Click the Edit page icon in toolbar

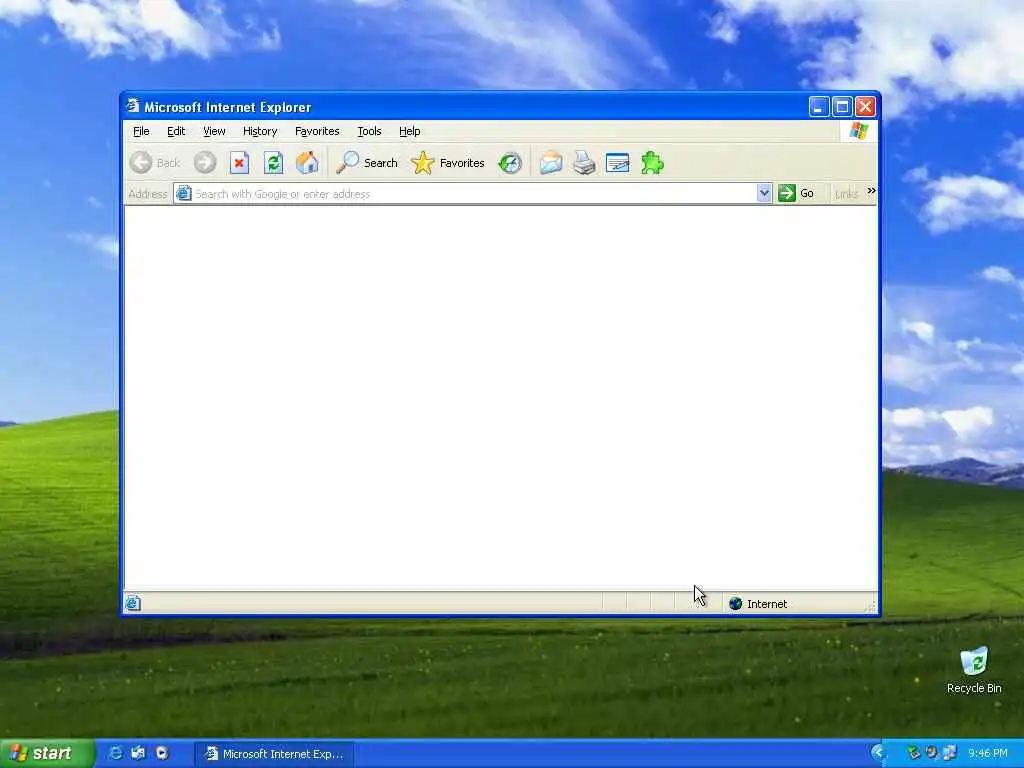[x=618, y=163]
